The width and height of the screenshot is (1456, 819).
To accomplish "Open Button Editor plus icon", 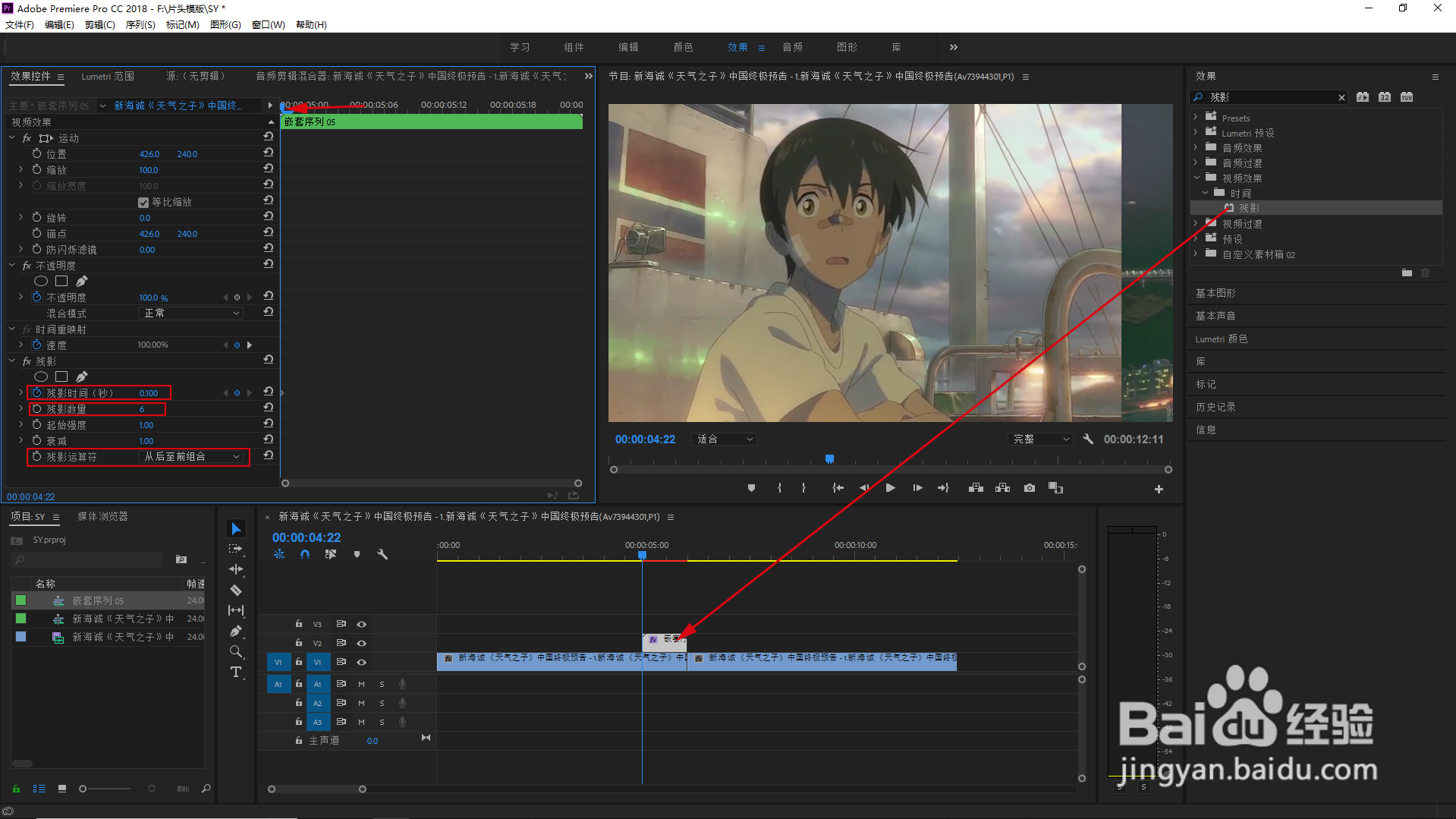I will pos(1159,490).
